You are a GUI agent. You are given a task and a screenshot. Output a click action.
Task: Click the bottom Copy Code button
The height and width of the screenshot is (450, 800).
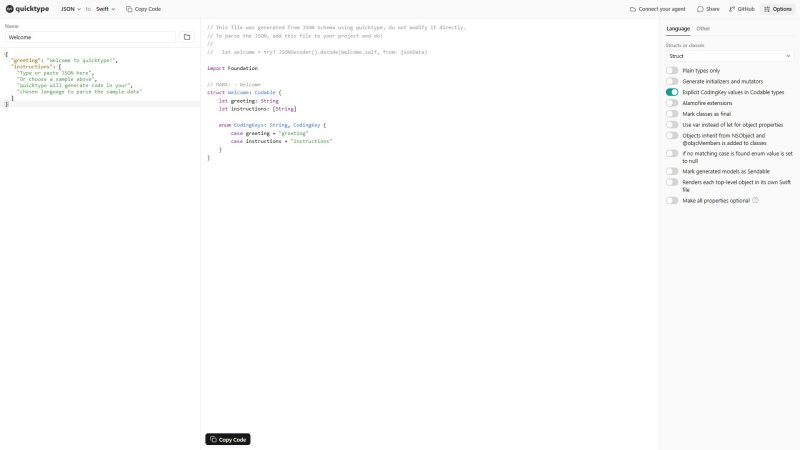(228, 439)
